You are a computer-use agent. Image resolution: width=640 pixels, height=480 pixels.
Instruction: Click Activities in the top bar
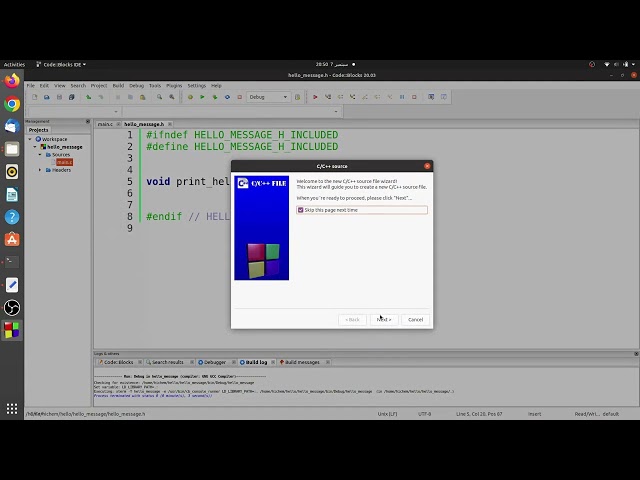coord(14,64)
